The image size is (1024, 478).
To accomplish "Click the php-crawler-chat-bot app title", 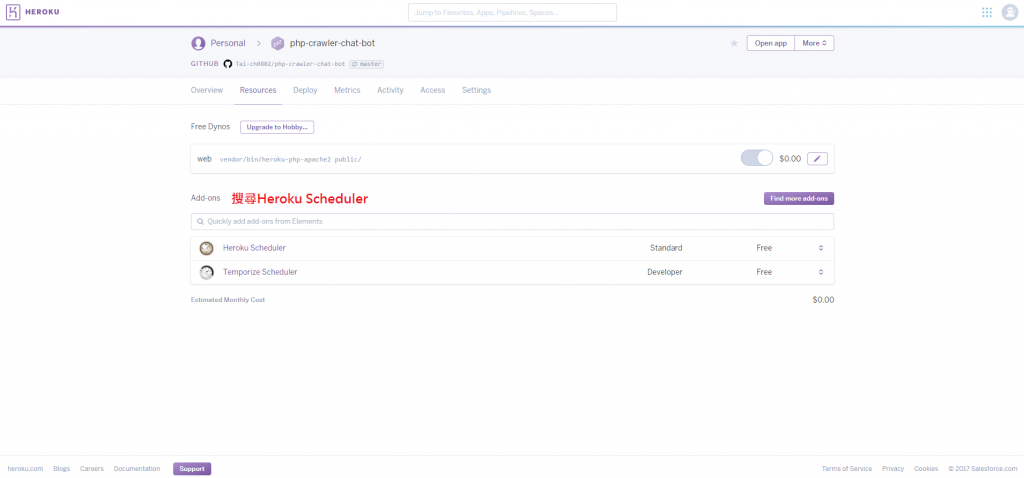I will pos(332,43).
